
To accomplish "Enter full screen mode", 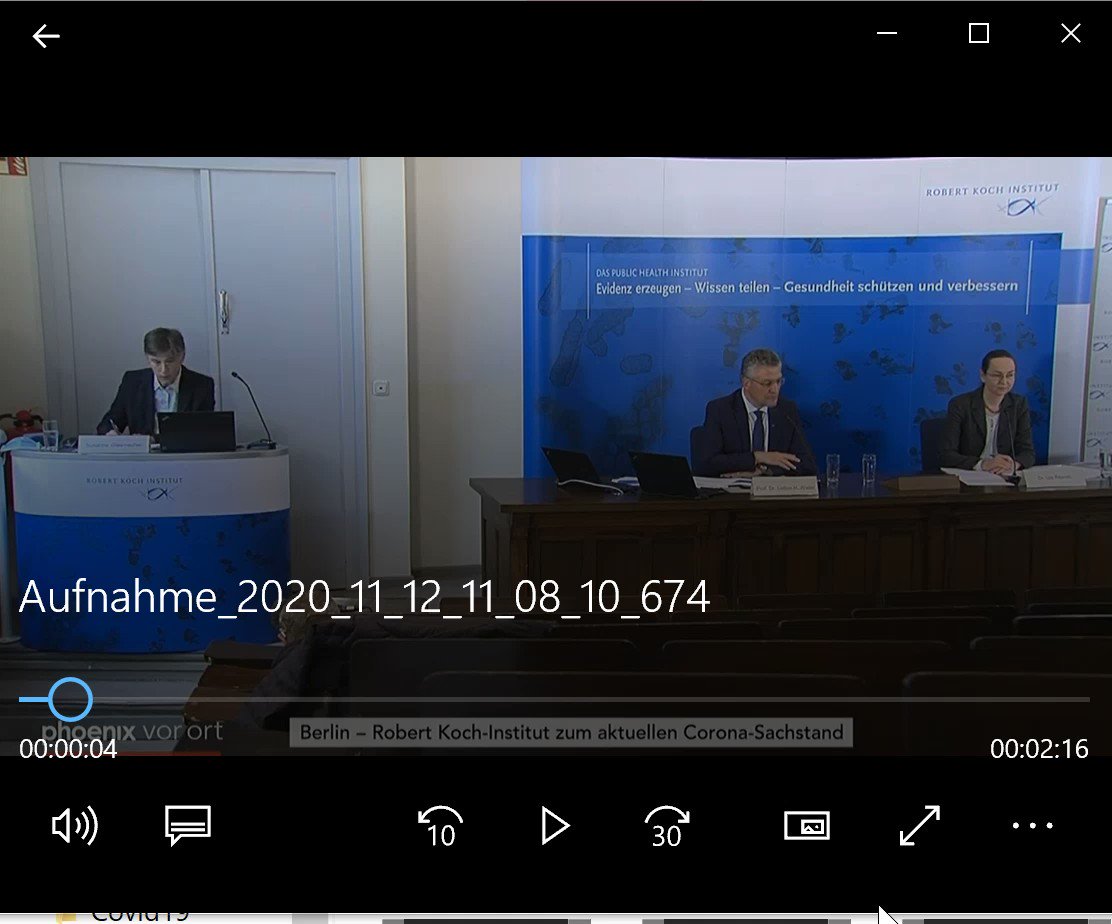I will (920, 825).
